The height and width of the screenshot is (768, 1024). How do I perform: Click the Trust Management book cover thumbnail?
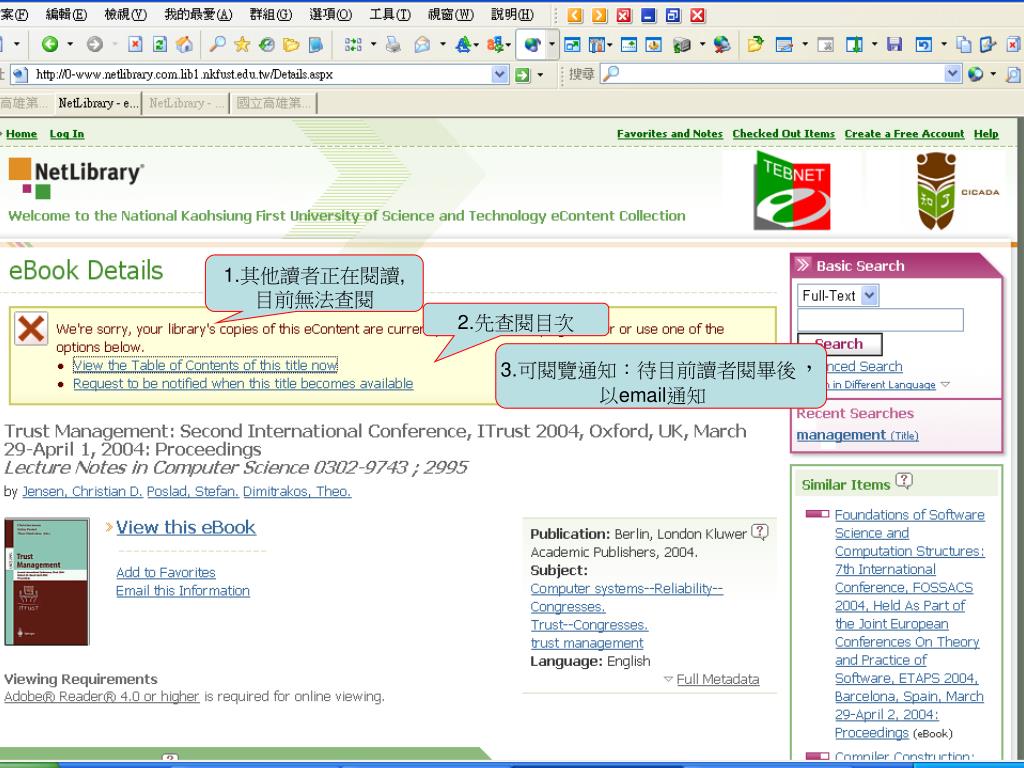47,581
